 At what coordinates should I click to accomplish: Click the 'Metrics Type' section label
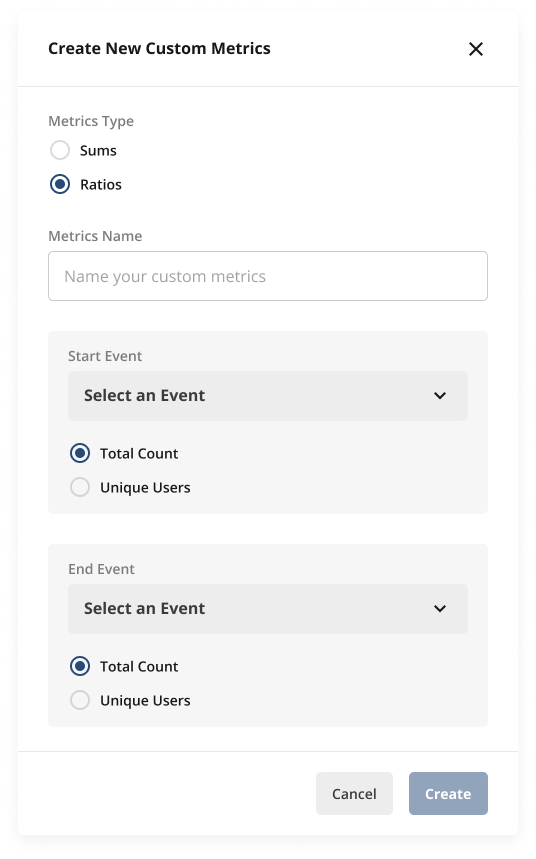(91, 121)
